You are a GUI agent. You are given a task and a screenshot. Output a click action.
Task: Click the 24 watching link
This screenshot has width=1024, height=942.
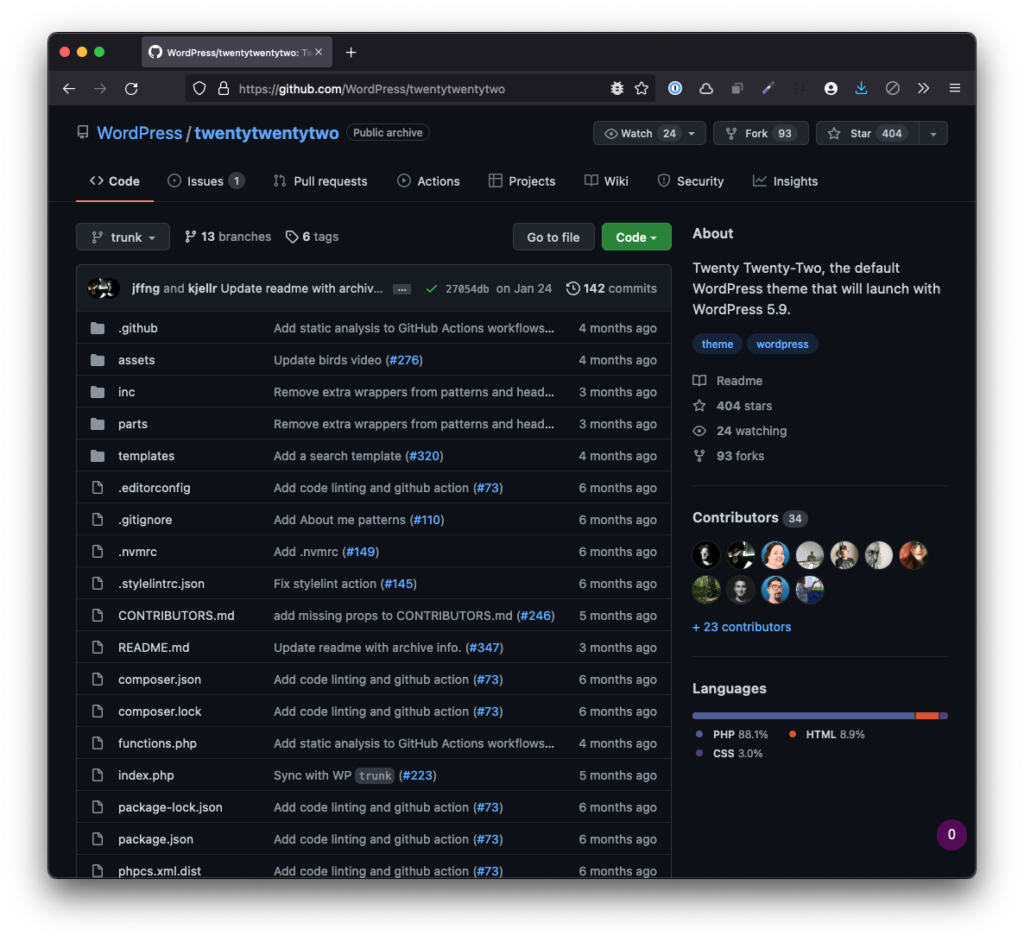click(x=740, y=430)
